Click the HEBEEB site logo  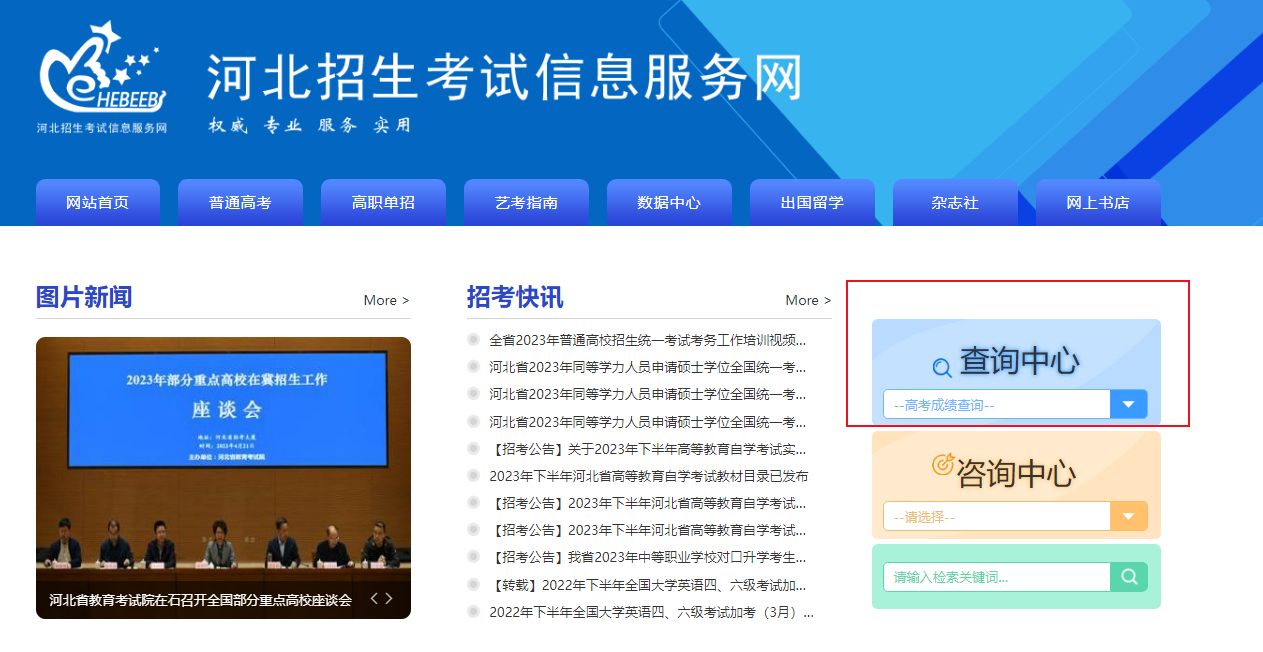point(102,78)
